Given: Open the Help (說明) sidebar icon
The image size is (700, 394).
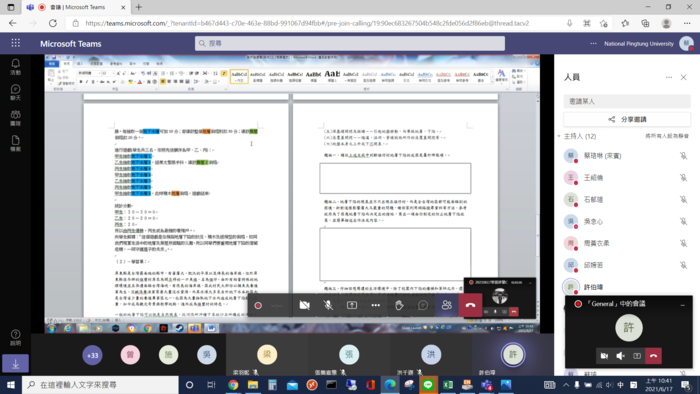Looking at the screenshot, I should [x=15, y=337].
